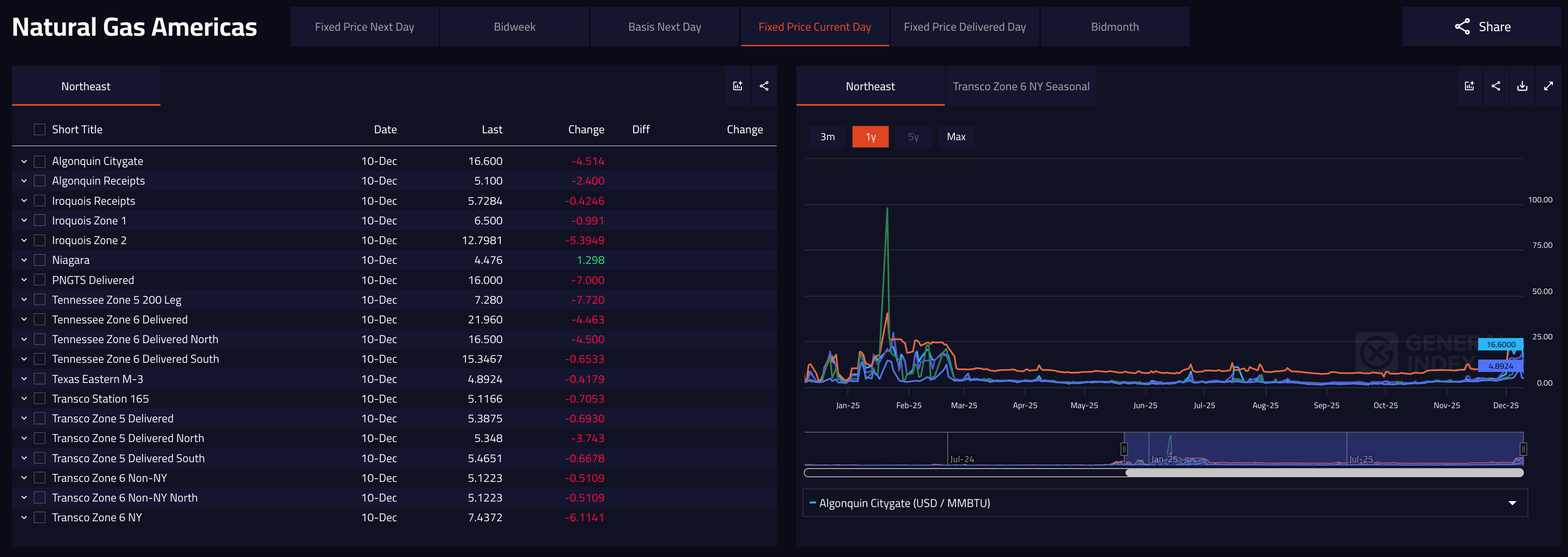This screenshot has width=1568, height=557.
Task: Click share icon in chart panel
Action: pyautogui.click(x=1496, y=86)
